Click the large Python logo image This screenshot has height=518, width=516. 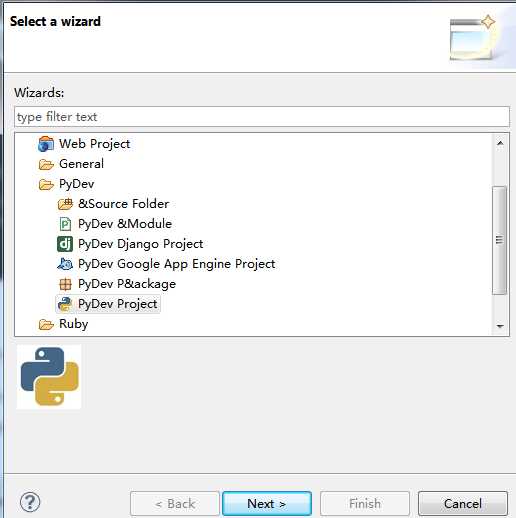point(49,377)
